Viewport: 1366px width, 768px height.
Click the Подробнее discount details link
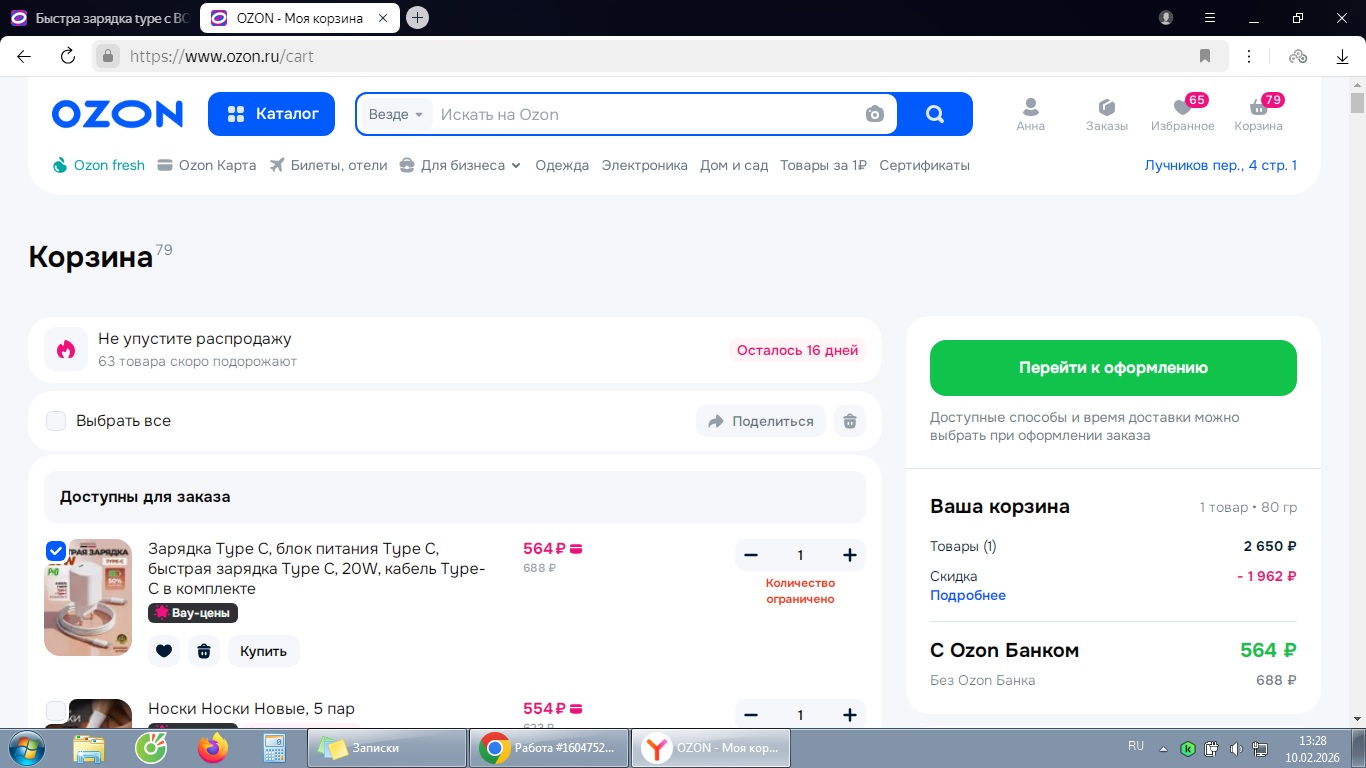[x=967, y=595]
